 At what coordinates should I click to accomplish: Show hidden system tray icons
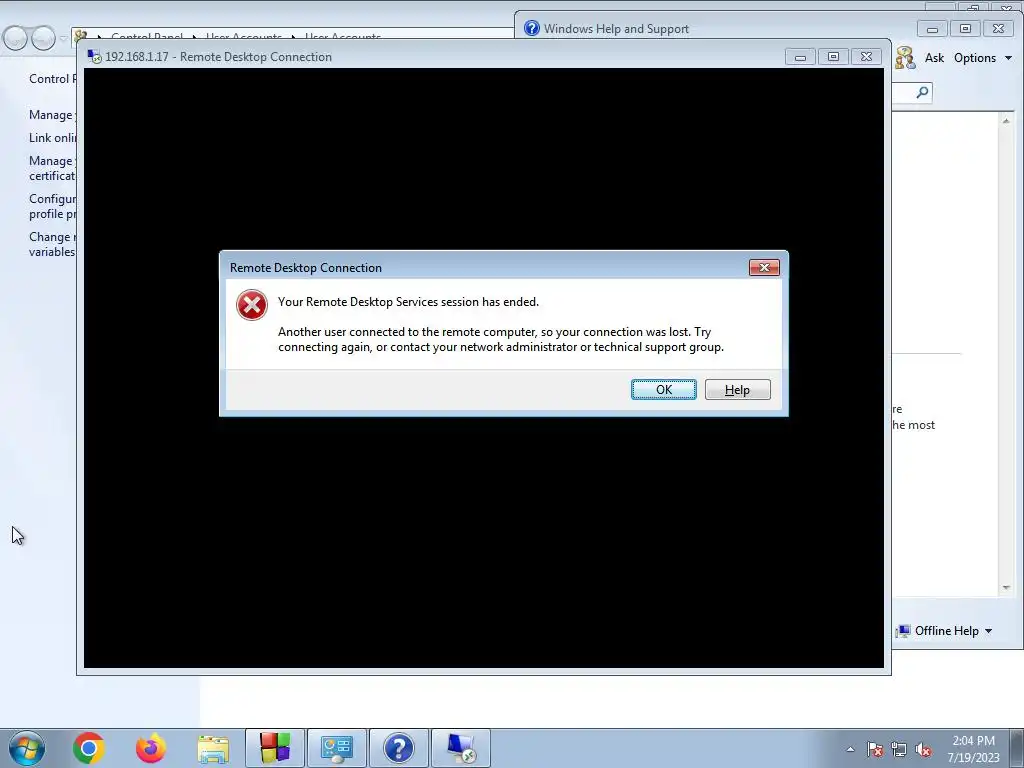(x=850, y=749)
